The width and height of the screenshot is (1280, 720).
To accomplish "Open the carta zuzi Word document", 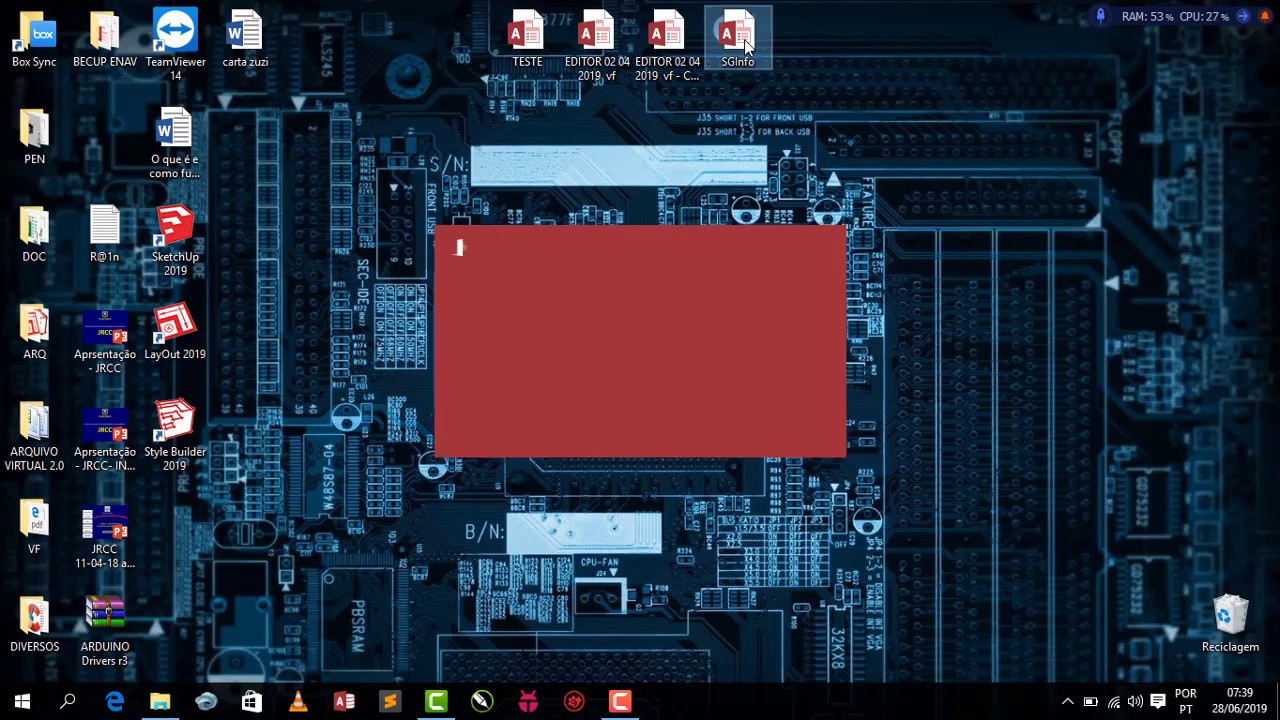I will (245, 39).
